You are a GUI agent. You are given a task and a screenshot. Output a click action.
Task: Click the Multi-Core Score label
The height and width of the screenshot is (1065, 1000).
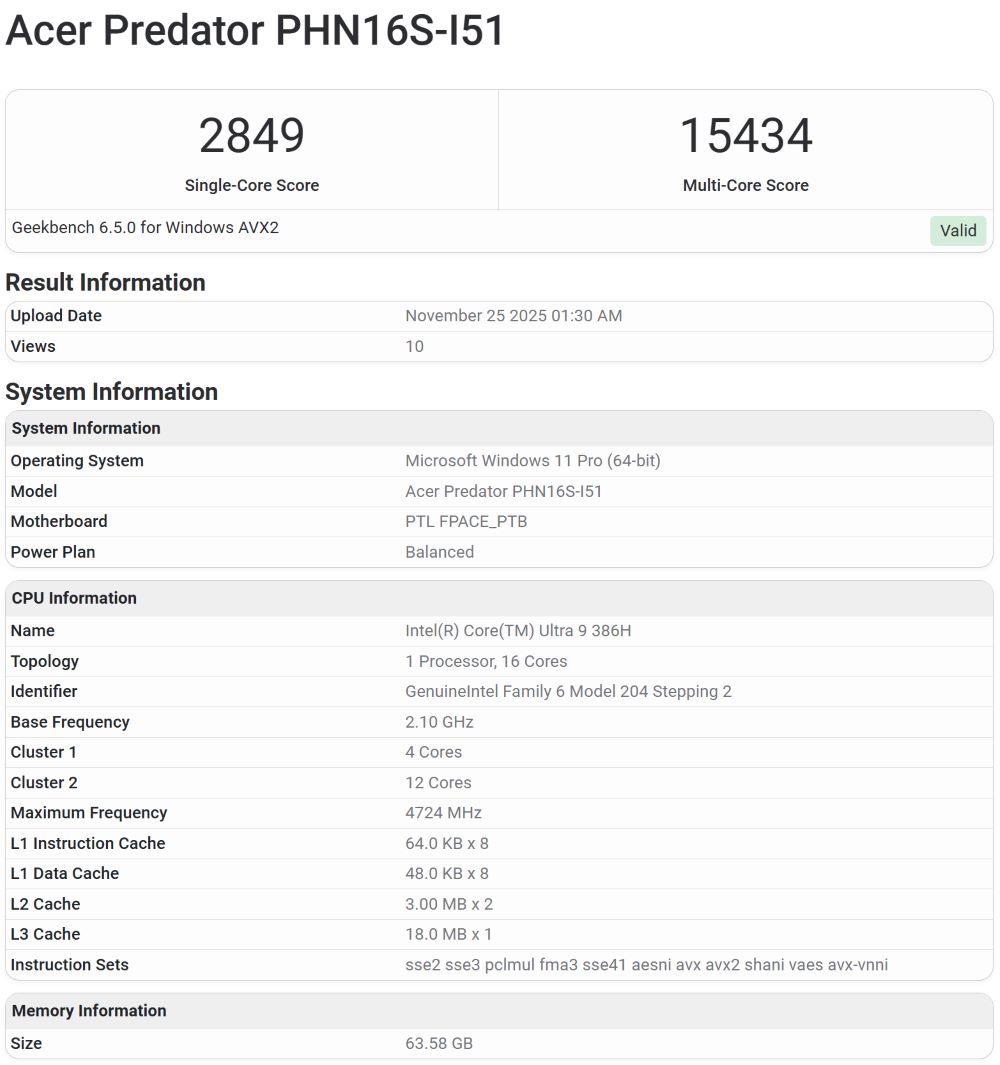[x=745, y=185]
